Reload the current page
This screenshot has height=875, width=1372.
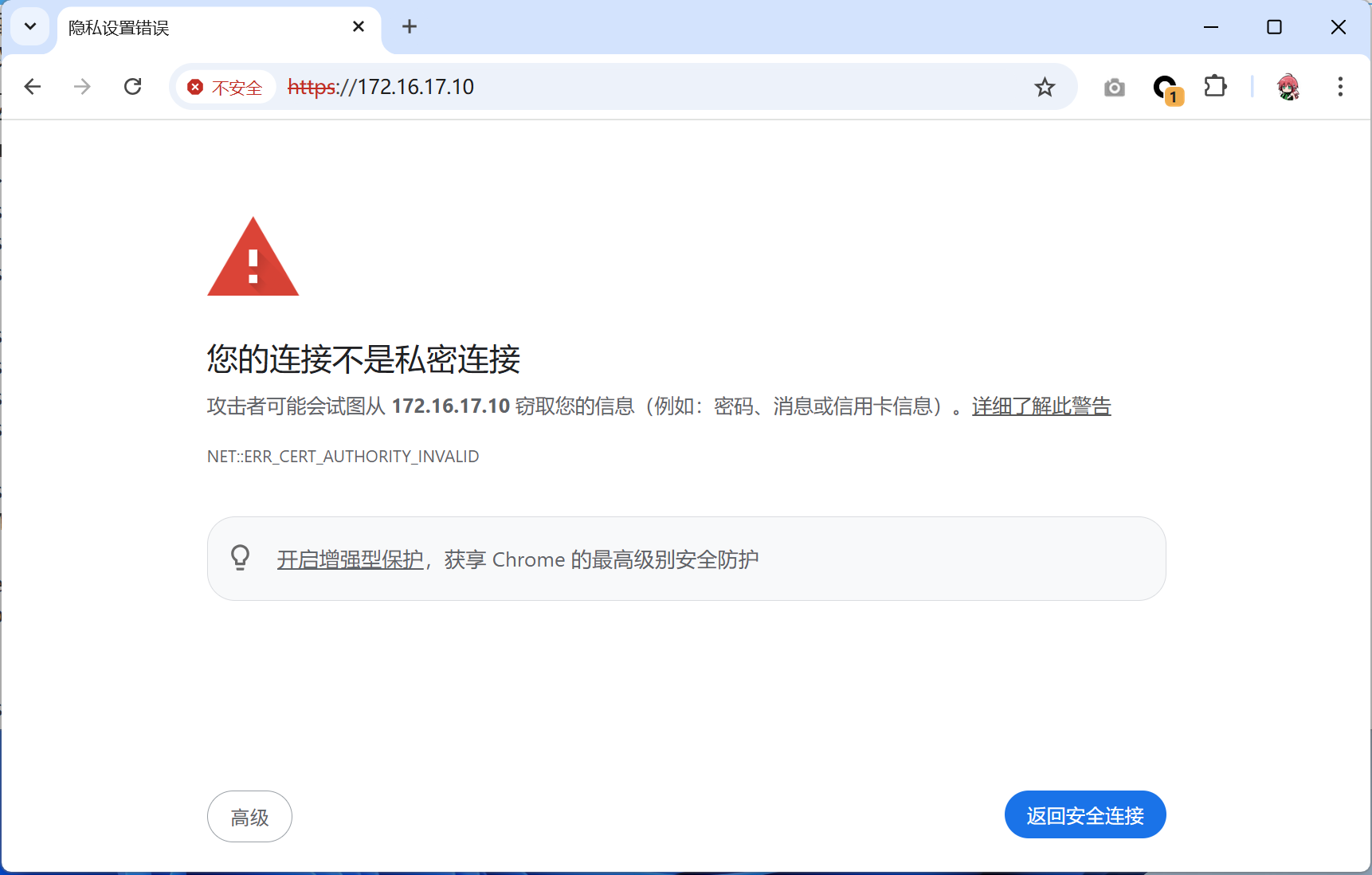133,87
